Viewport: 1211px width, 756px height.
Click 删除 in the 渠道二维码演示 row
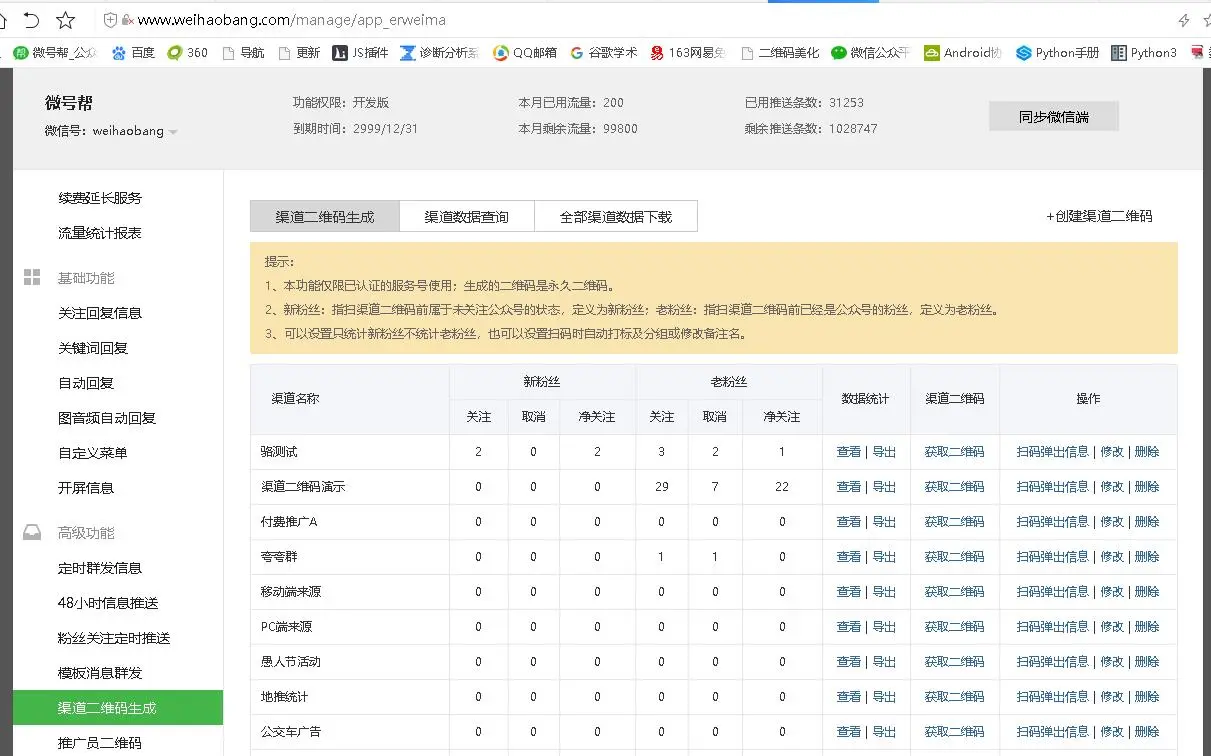1147,487
